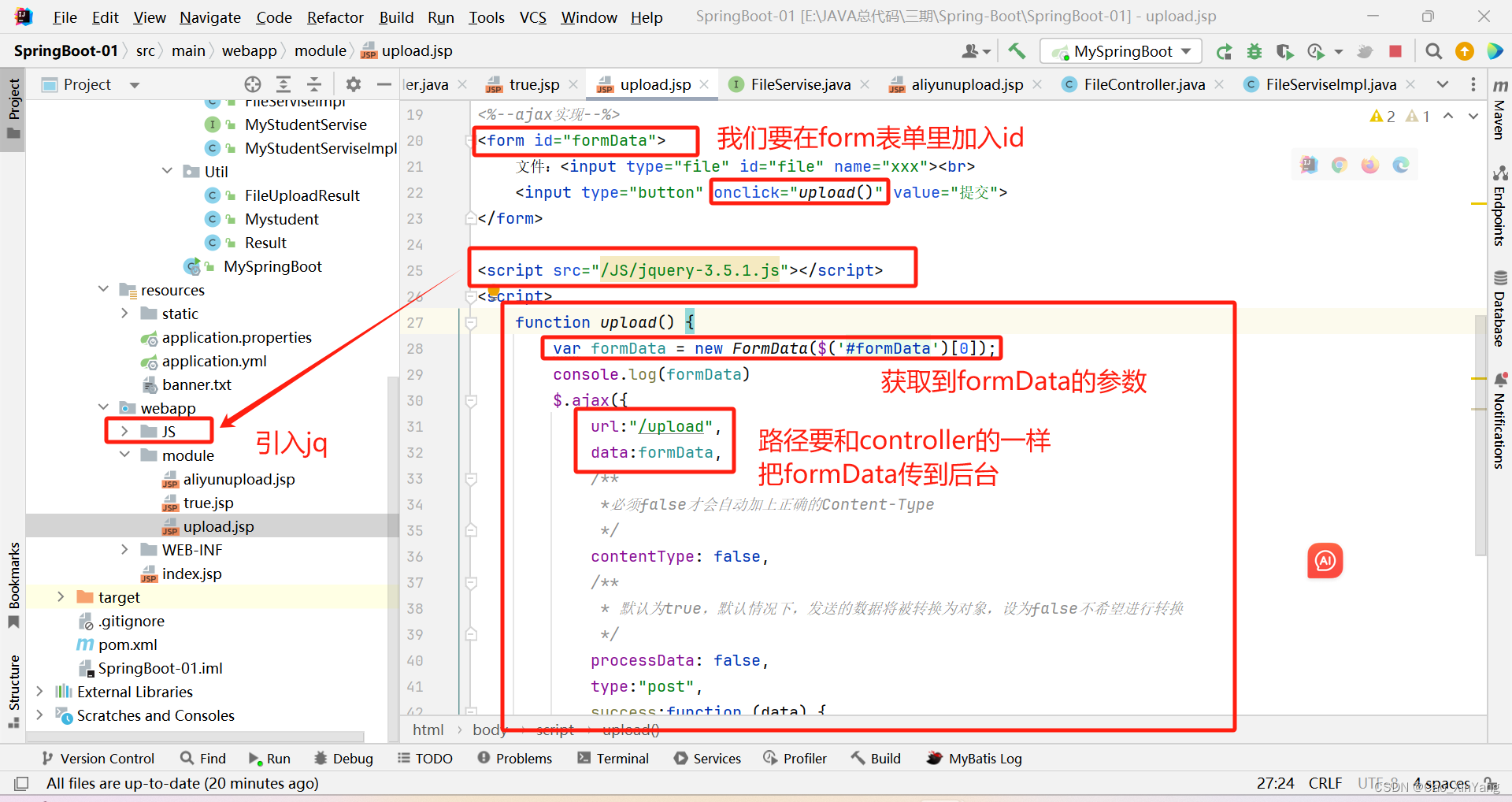Click the red AI assistant floating icon
The image size is (1512, 802).
coord(1325,561)
